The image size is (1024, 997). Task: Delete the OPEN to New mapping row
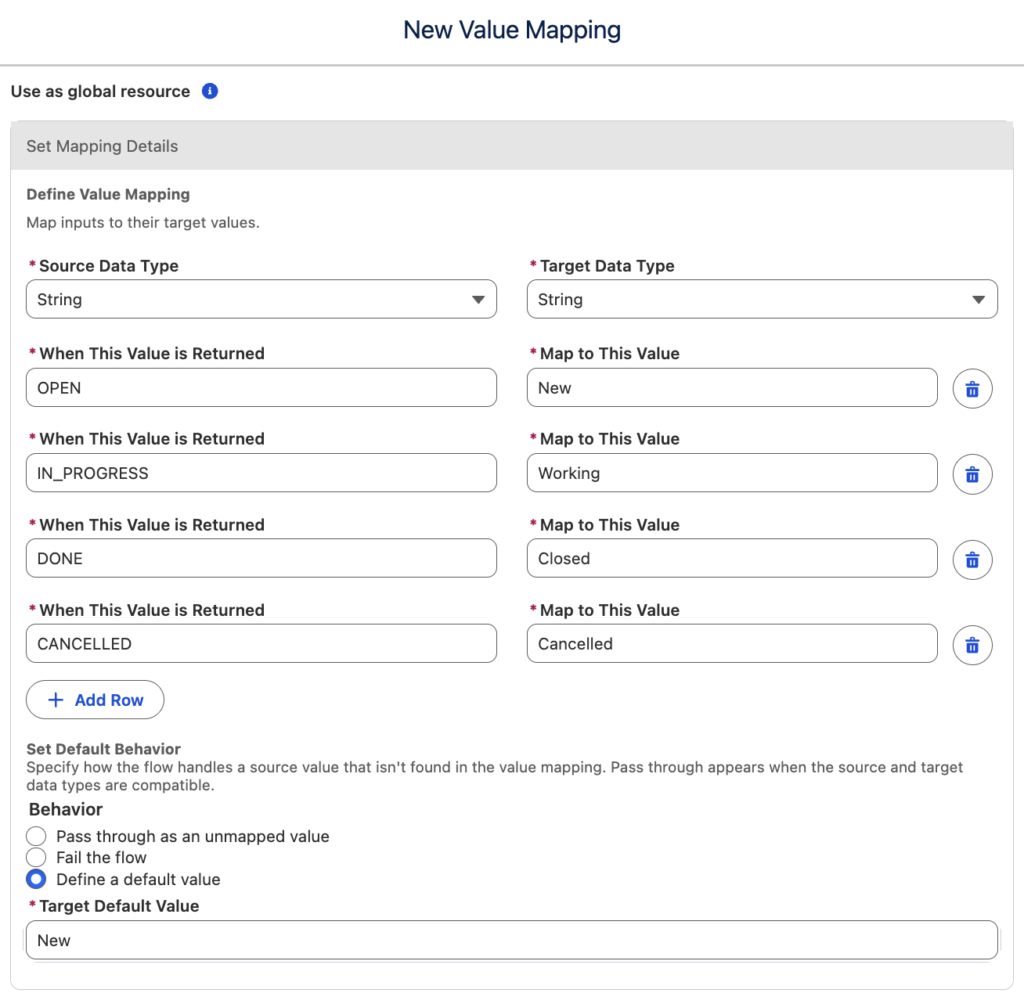tap(972, 388)
